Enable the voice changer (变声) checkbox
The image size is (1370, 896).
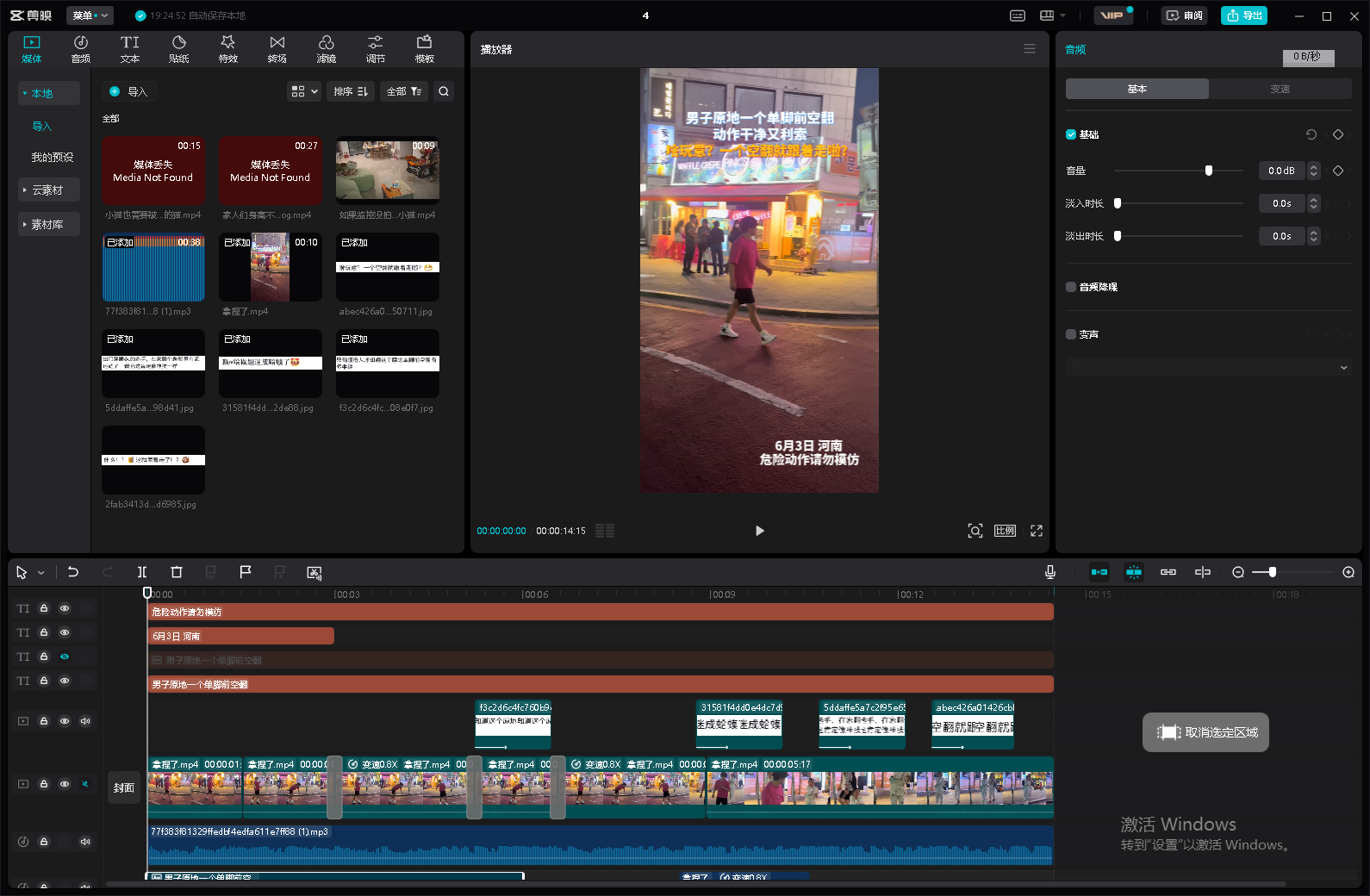1071,334
